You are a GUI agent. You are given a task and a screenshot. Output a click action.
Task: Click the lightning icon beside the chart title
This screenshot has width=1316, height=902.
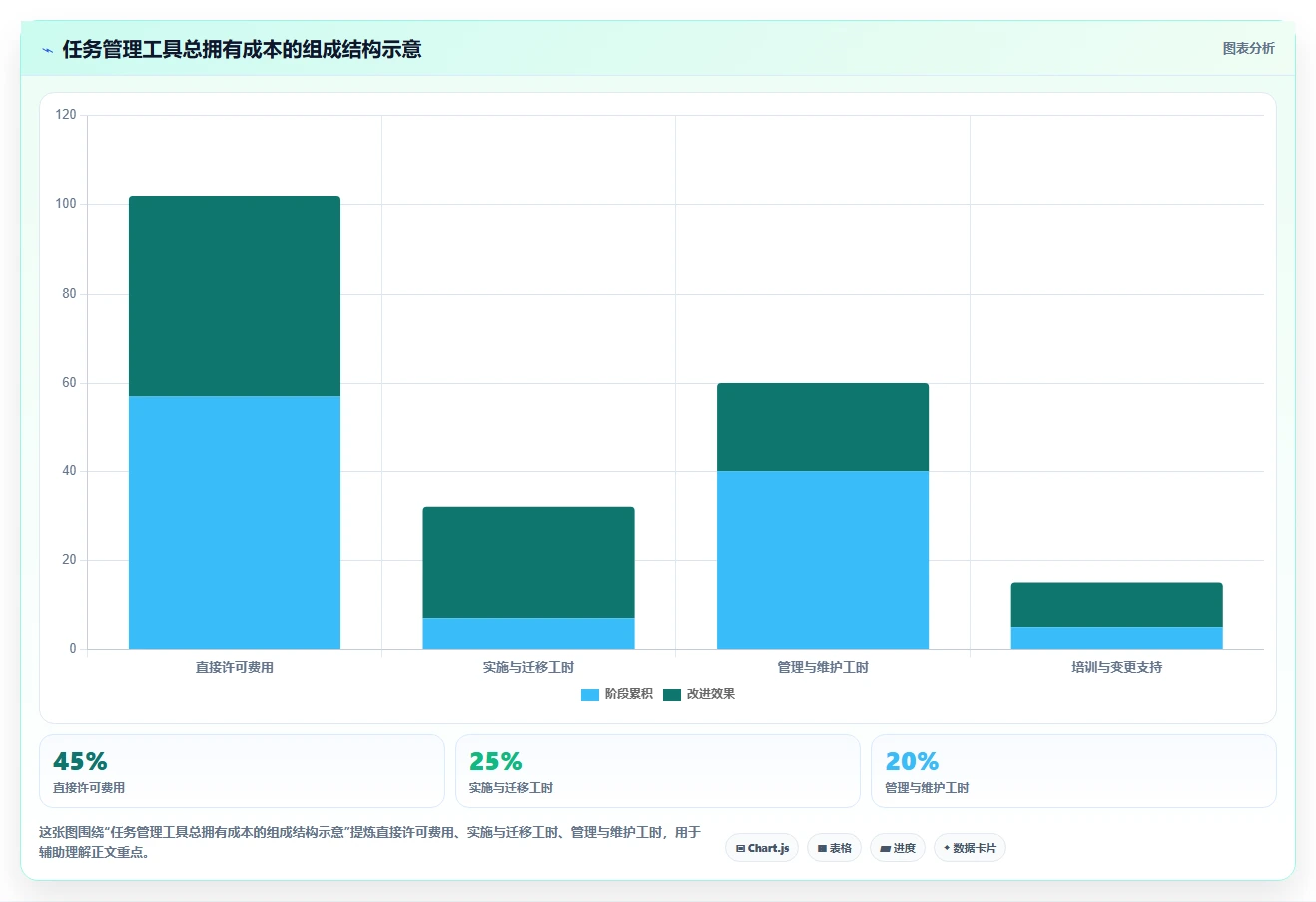(47, 50)
